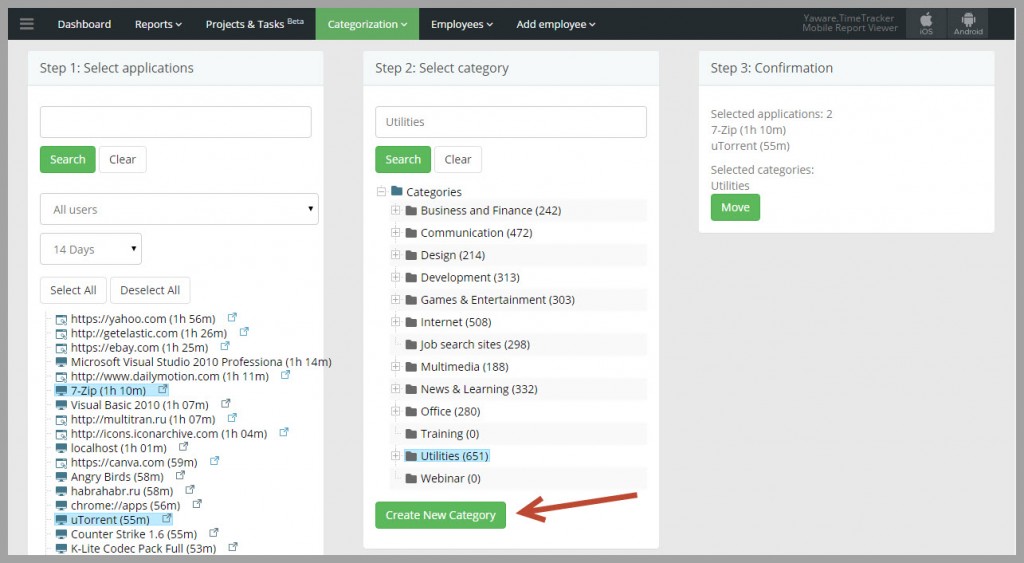This screenshot has width=1024, height=563.
Task: Click the Webinar folder icon
Action: point(411,478)
